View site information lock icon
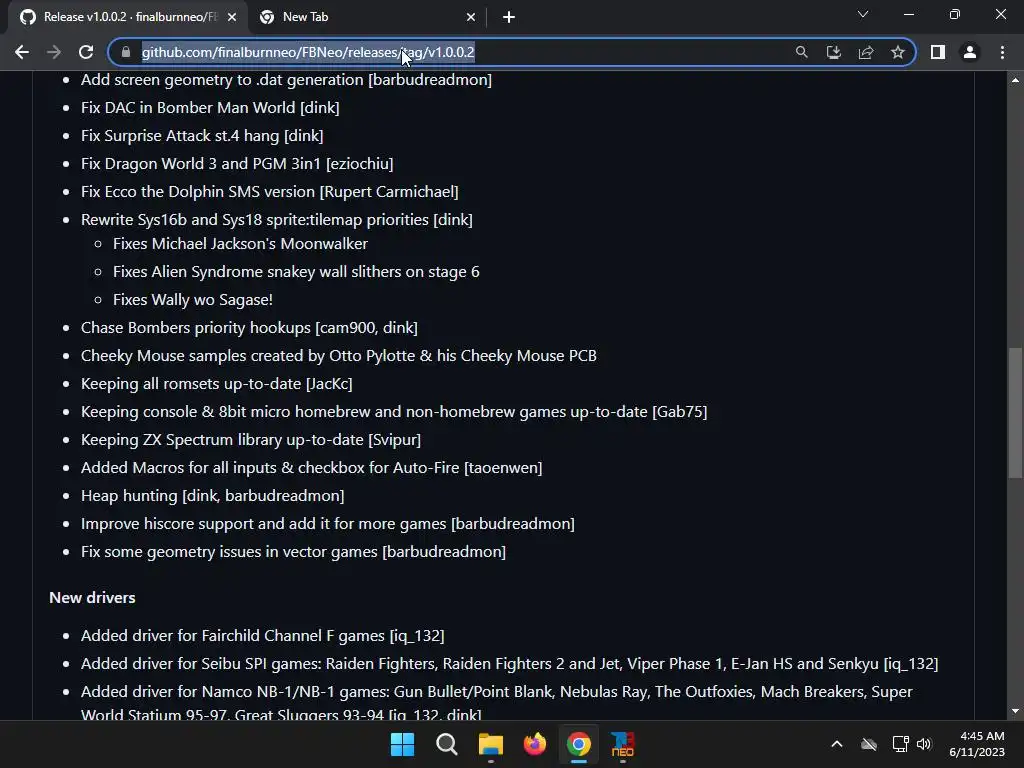Screen dimensions: 1024x768 (126, 52)
